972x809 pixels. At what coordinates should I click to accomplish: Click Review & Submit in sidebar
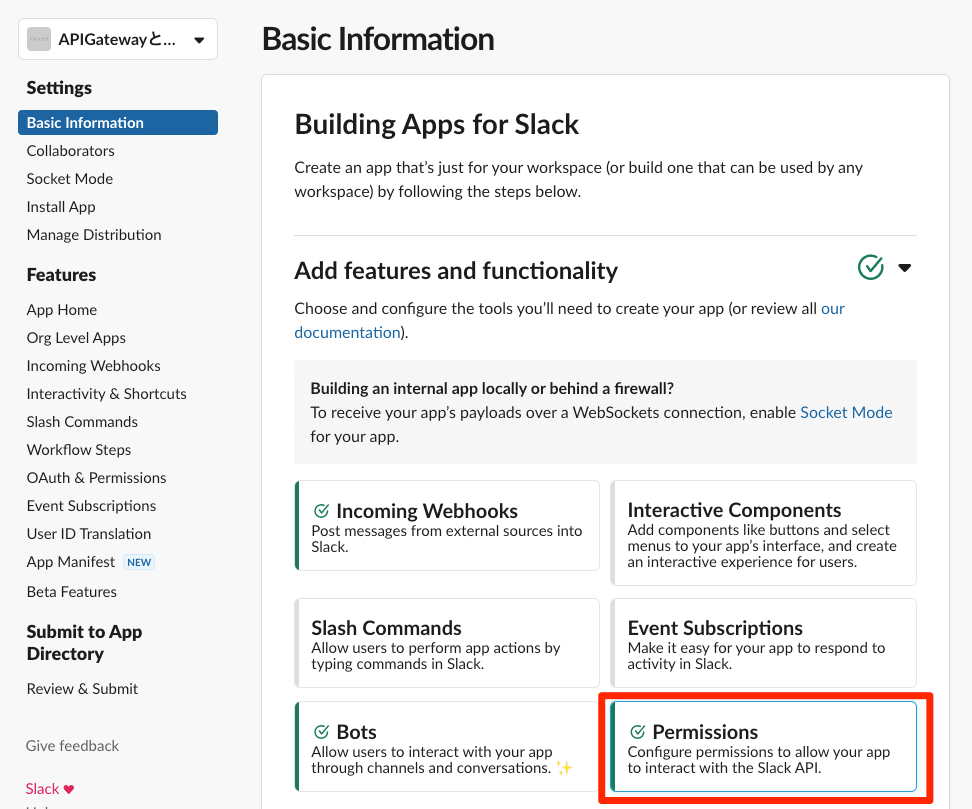tap(82, 689)
